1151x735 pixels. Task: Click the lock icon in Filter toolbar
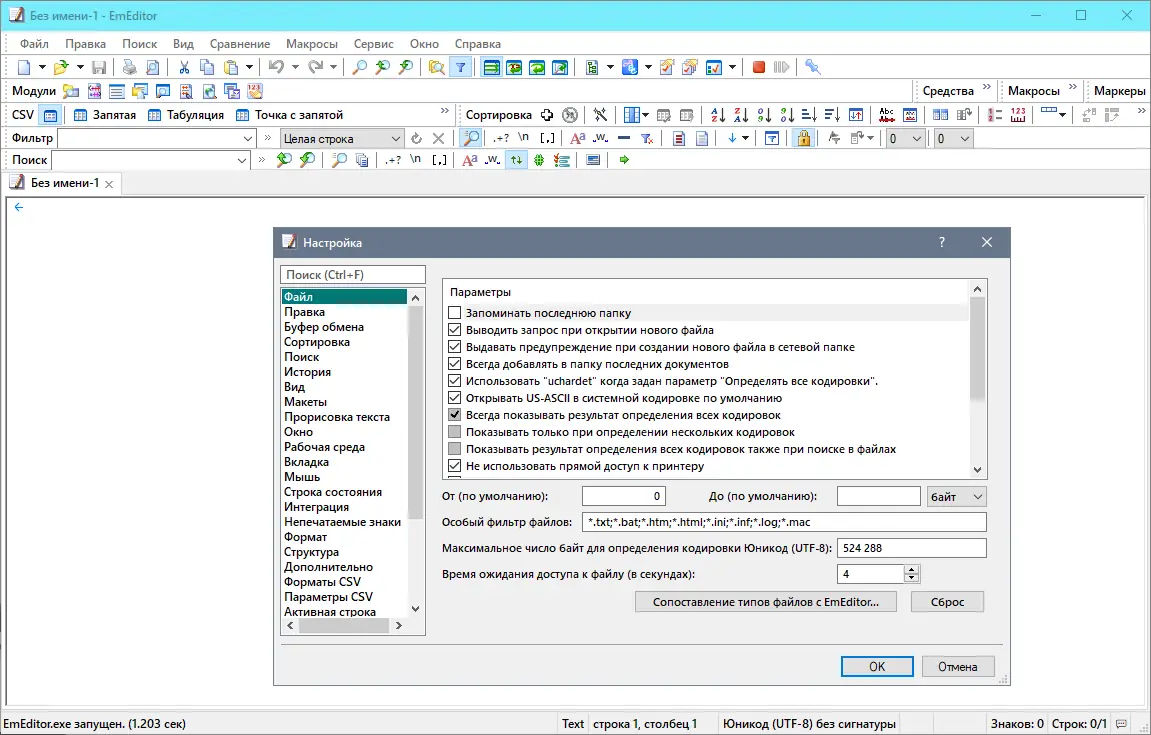[x=804, y=138]
